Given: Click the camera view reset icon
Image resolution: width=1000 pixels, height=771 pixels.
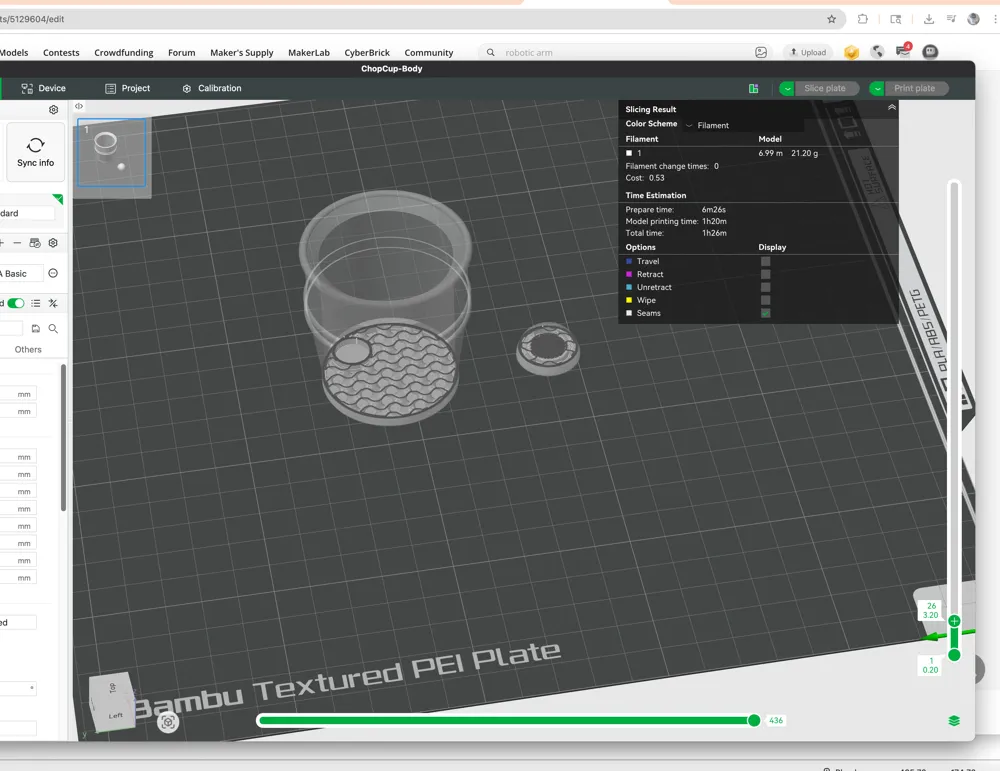Looking at the screenshot, I should [x=168, y=722].
